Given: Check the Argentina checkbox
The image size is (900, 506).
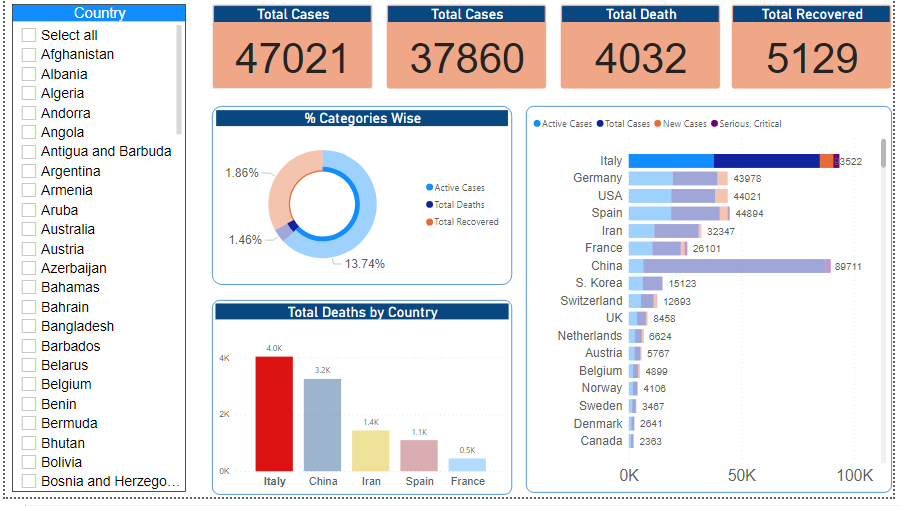Looking at the screenshot, I should pos(29,171).
